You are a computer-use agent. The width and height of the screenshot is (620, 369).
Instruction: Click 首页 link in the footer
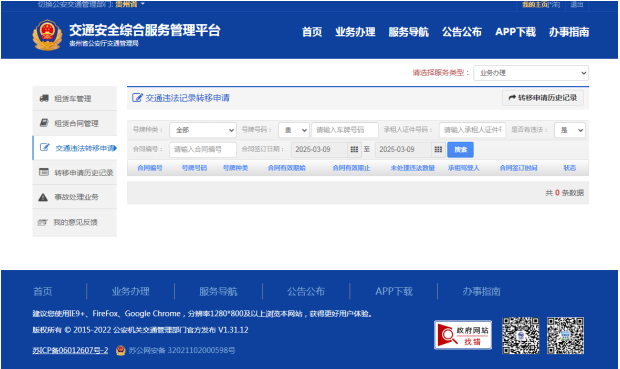tap(43, 291)
